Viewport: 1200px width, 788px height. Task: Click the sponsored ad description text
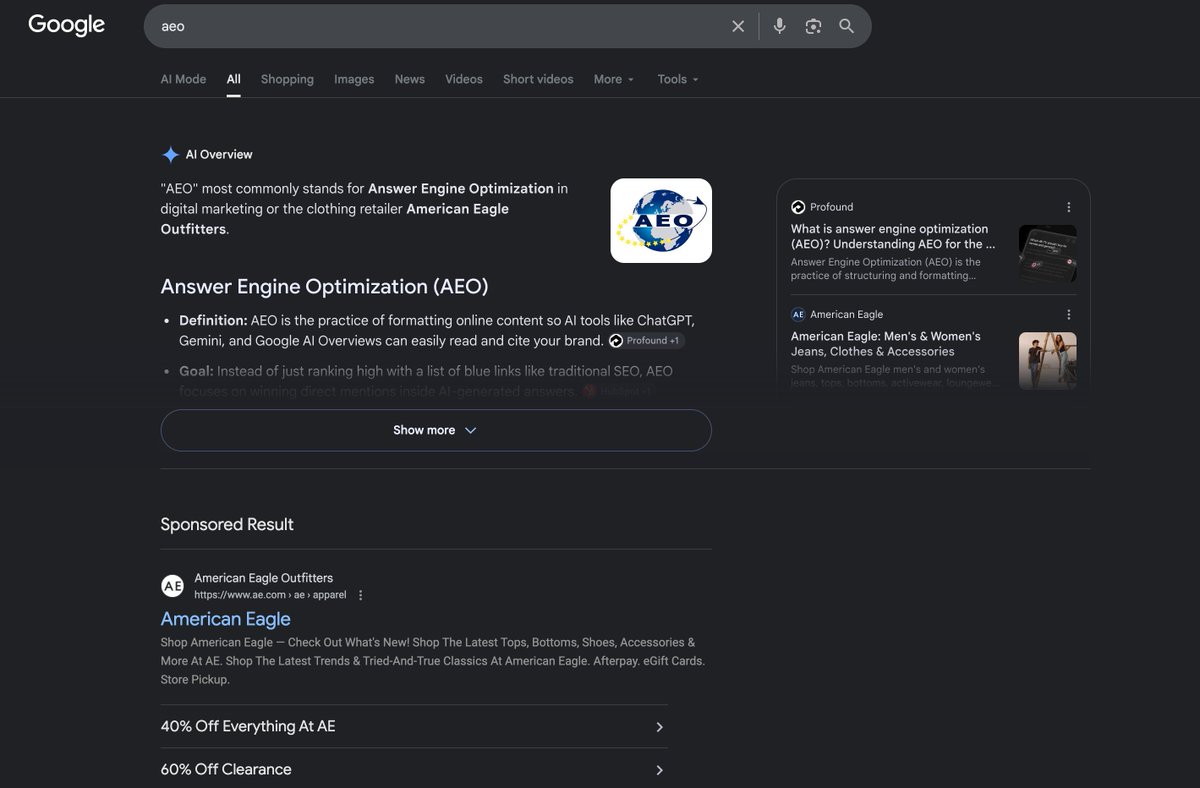point(433,661)
